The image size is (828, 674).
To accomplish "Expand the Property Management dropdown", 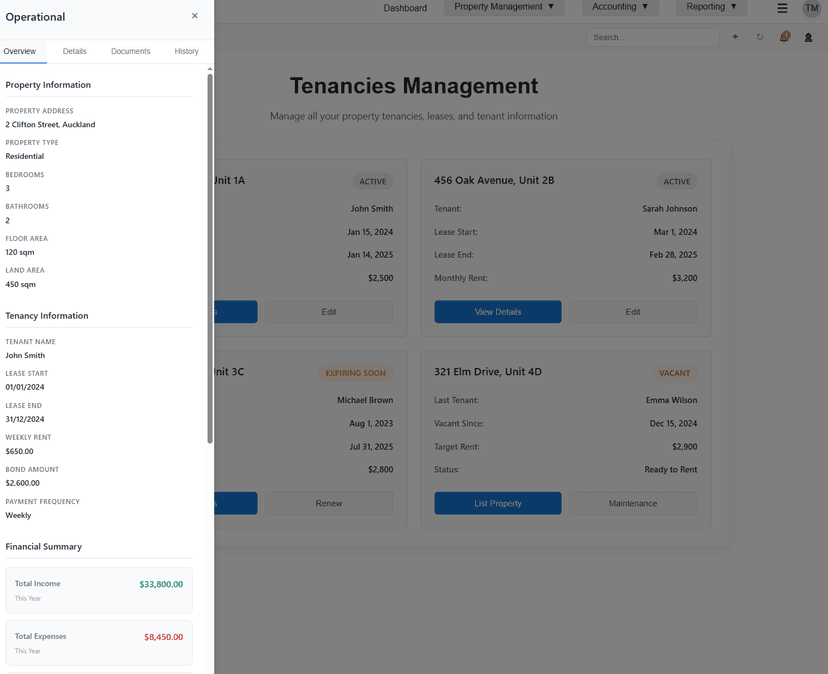I will pos(504,7).
